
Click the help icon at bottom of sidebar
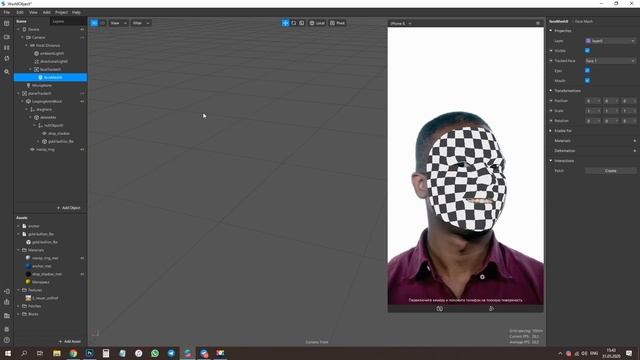click(x=7, y=340)
